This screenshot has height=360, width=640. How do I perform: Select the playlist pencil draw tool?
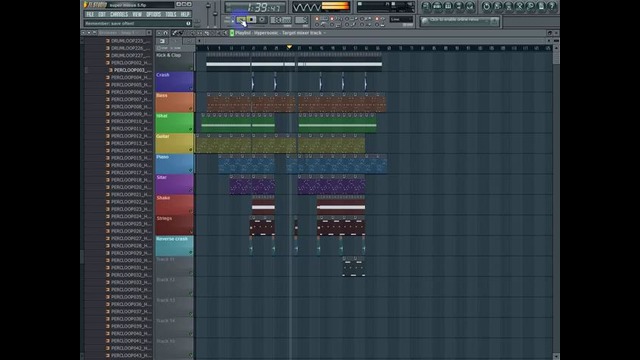pyautogui.click(x=174, y=33)
